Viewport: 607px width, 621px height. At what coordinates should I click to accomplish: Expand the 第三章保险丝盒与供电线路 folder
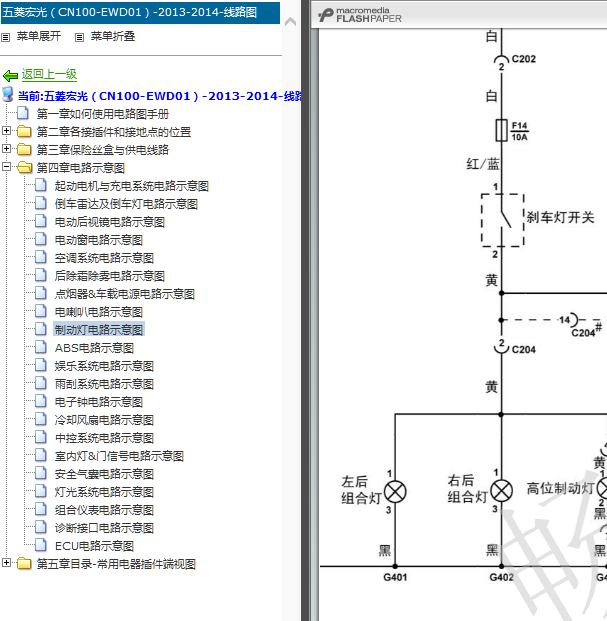click(x=6, y=149)
